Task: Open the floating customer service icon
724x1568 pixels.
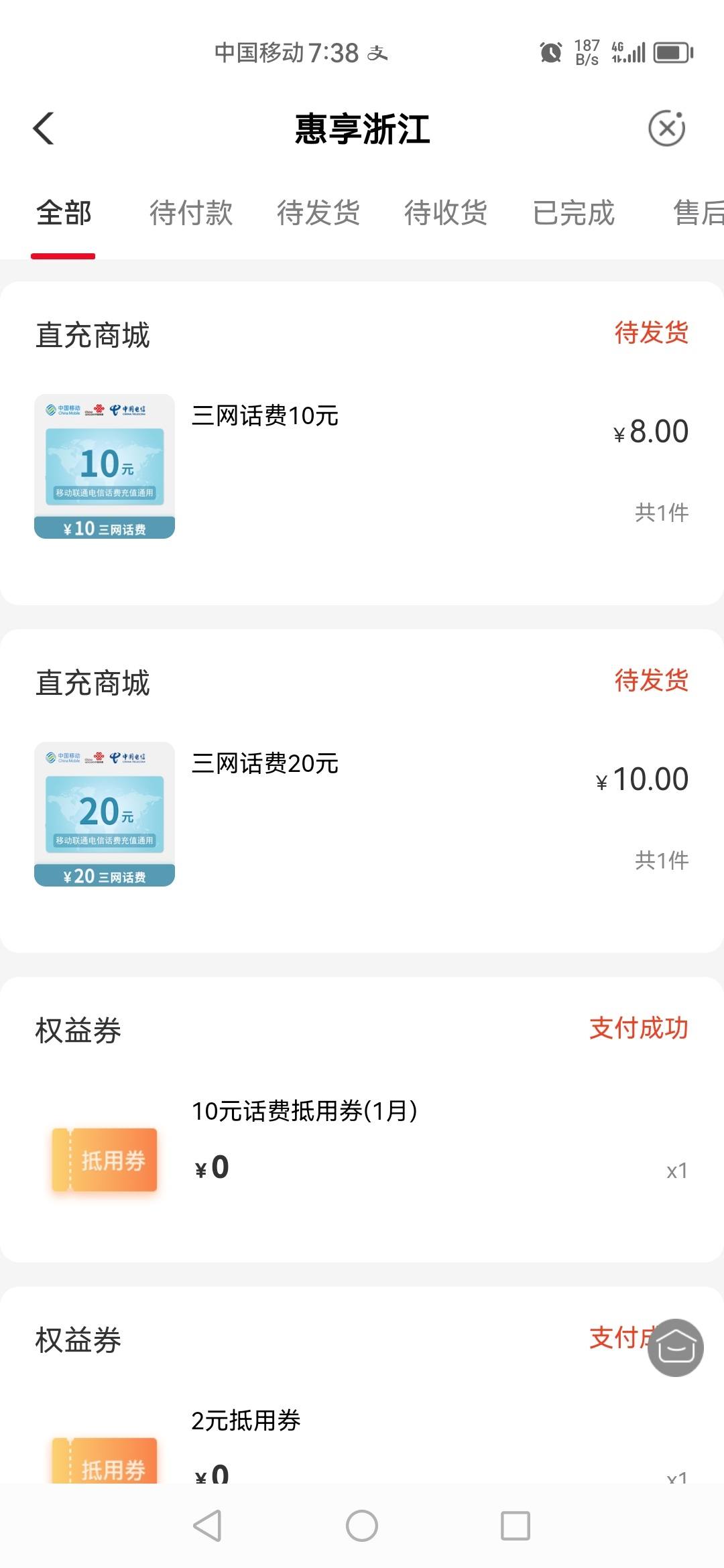Action: [676, 1348]
